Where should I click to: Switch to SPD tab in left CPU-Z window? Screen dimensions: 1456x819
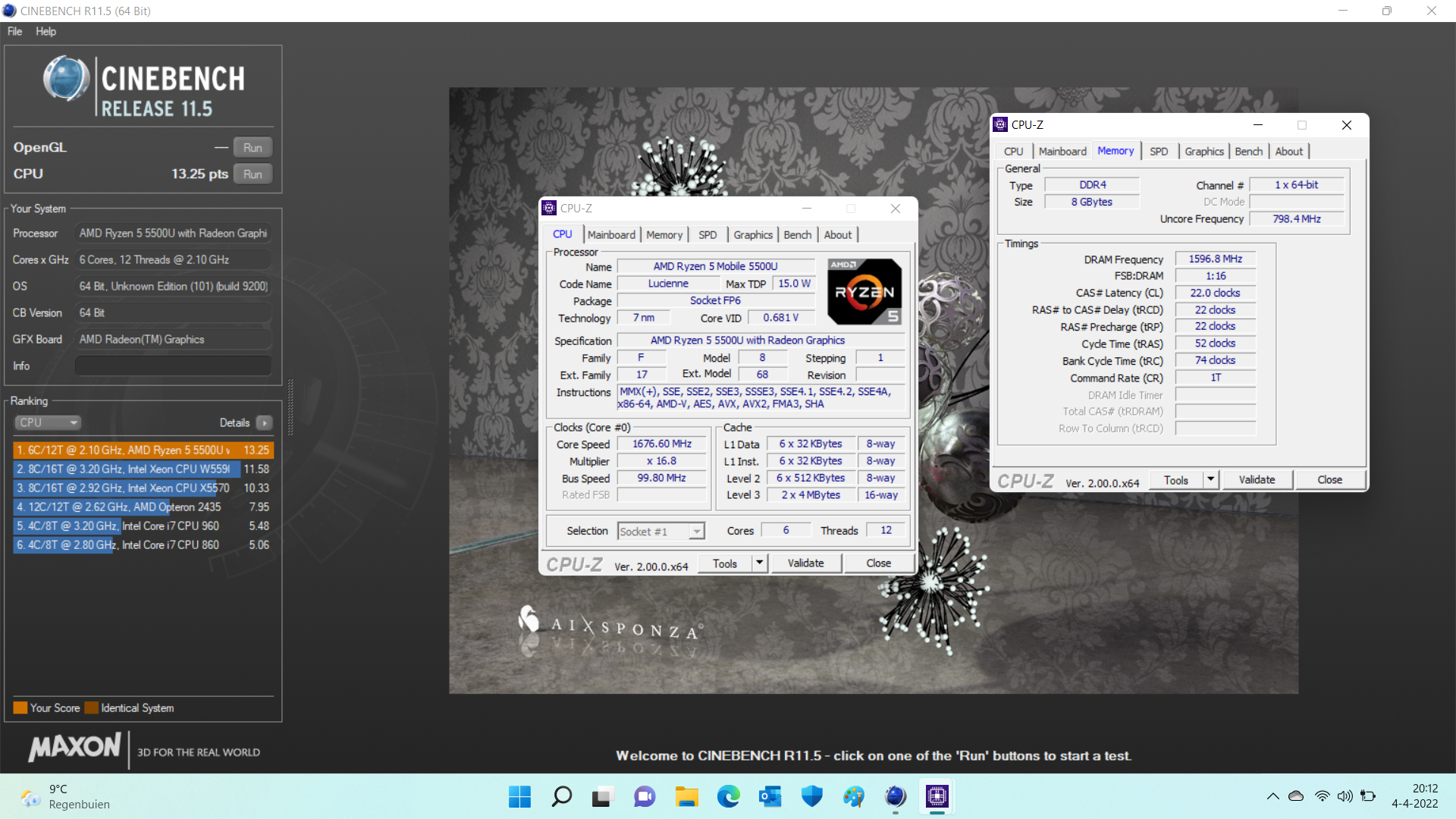pyautogui.click(x=708, y=235)
